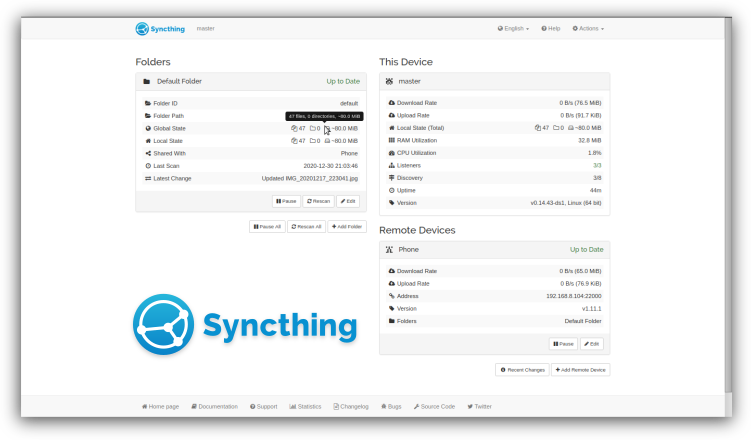The image size is (751, 440).
Task: Pause the Default Folder
Action: pyautogui.click(x=286, y=201)
